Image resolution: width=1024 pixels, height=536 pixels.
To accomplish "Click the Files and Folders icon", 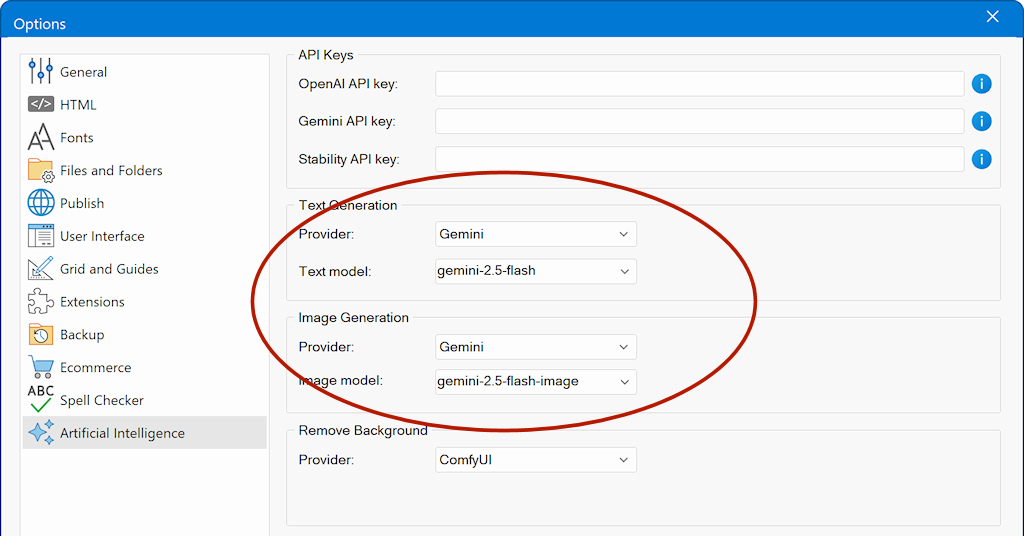I will pos(40,170).
